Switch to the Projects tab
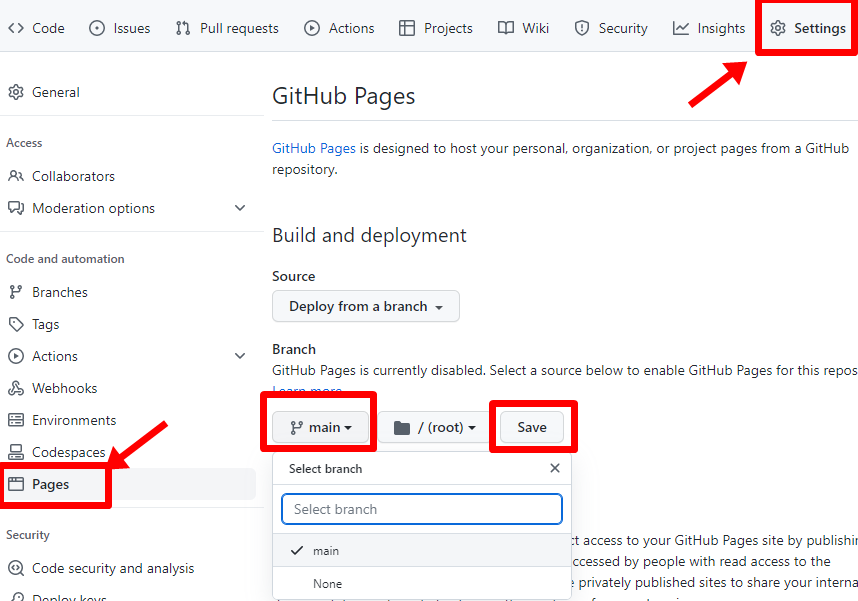The height and width of the screenshot is (601, 858). 436,28
